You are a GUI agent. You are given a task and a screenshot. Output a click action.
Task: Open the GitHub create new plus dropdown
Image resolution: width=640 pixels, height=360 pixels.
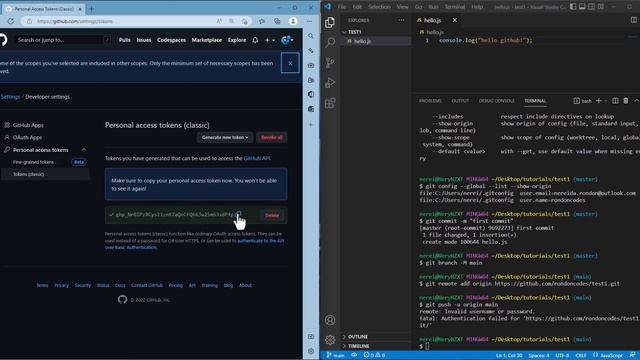point(269,40)
